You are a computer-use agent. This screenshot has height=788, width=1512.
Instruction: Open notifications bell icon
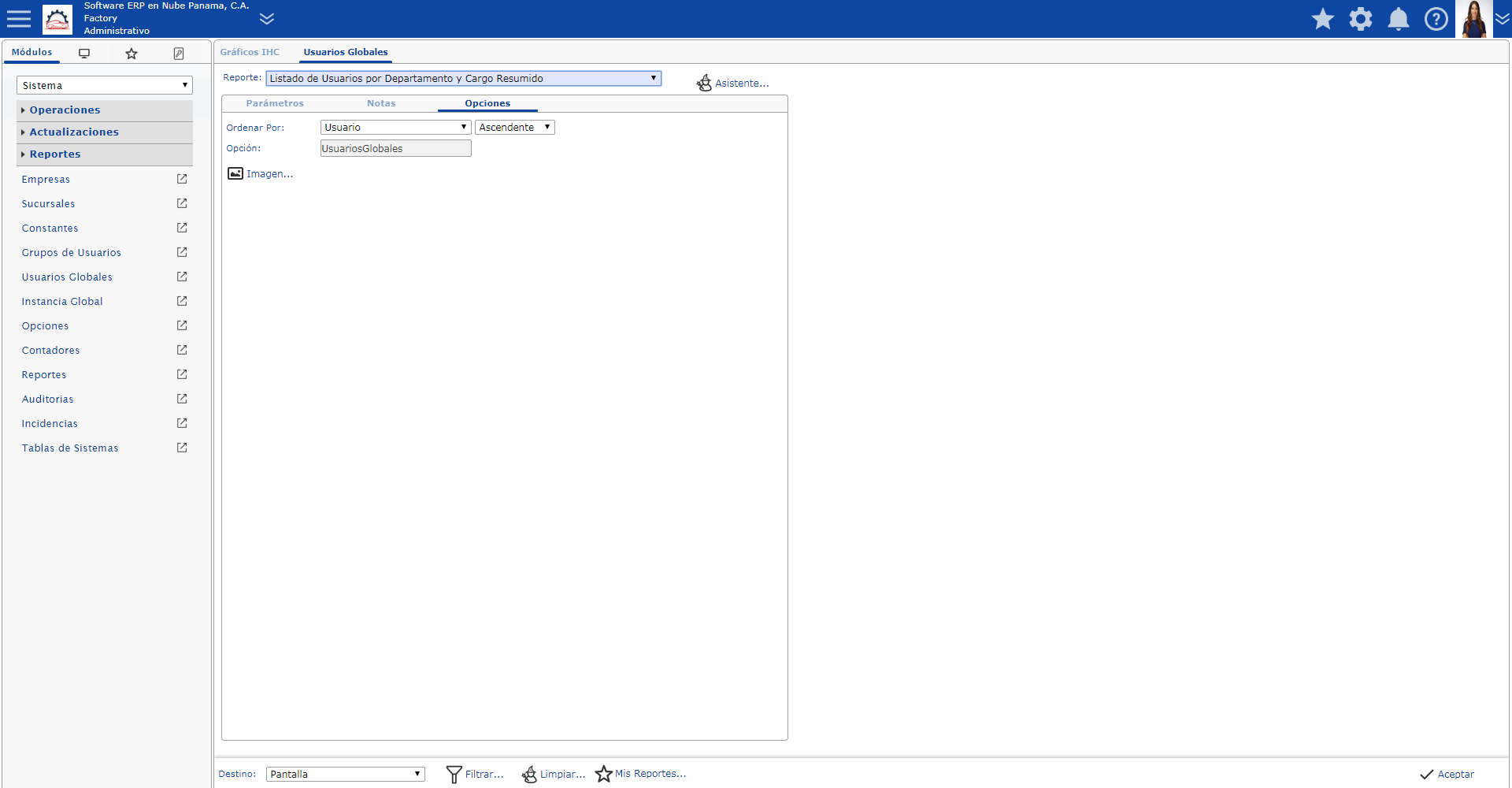point(1399,19)
